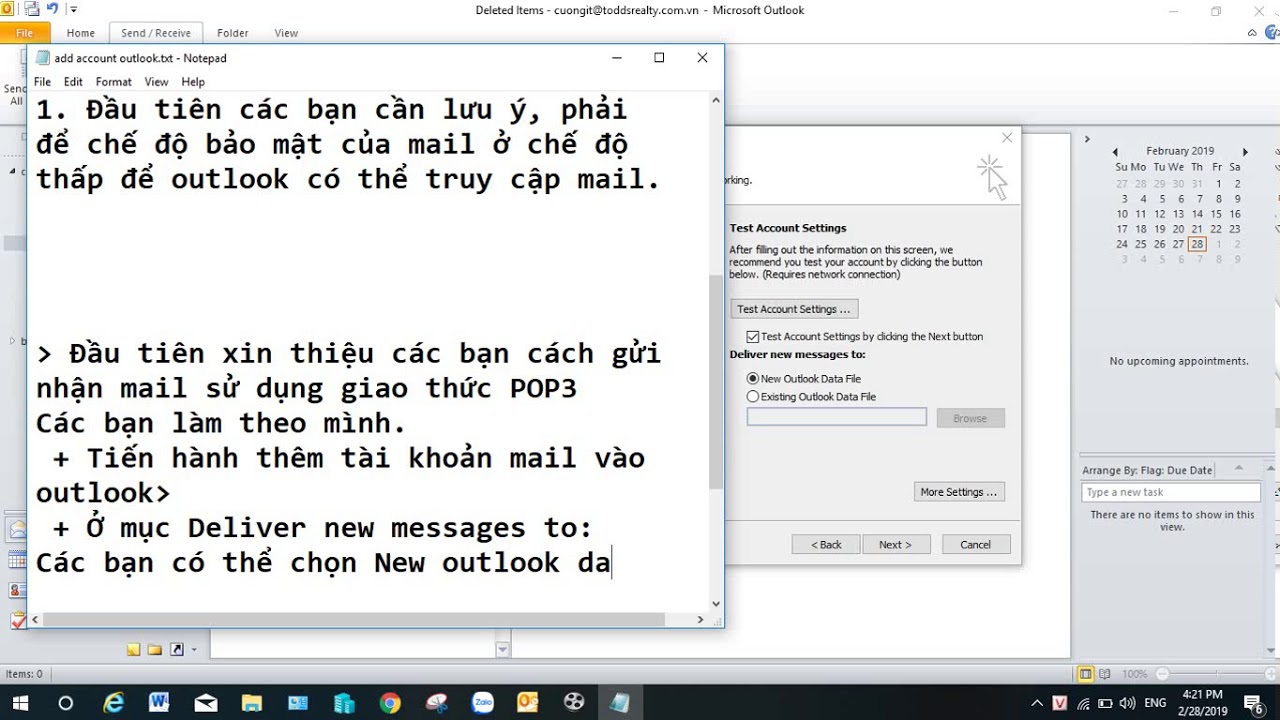Switch to Reading view in Outlook status bar
This screenshot has height=720, width=1280.
[x=1107, y=674]
